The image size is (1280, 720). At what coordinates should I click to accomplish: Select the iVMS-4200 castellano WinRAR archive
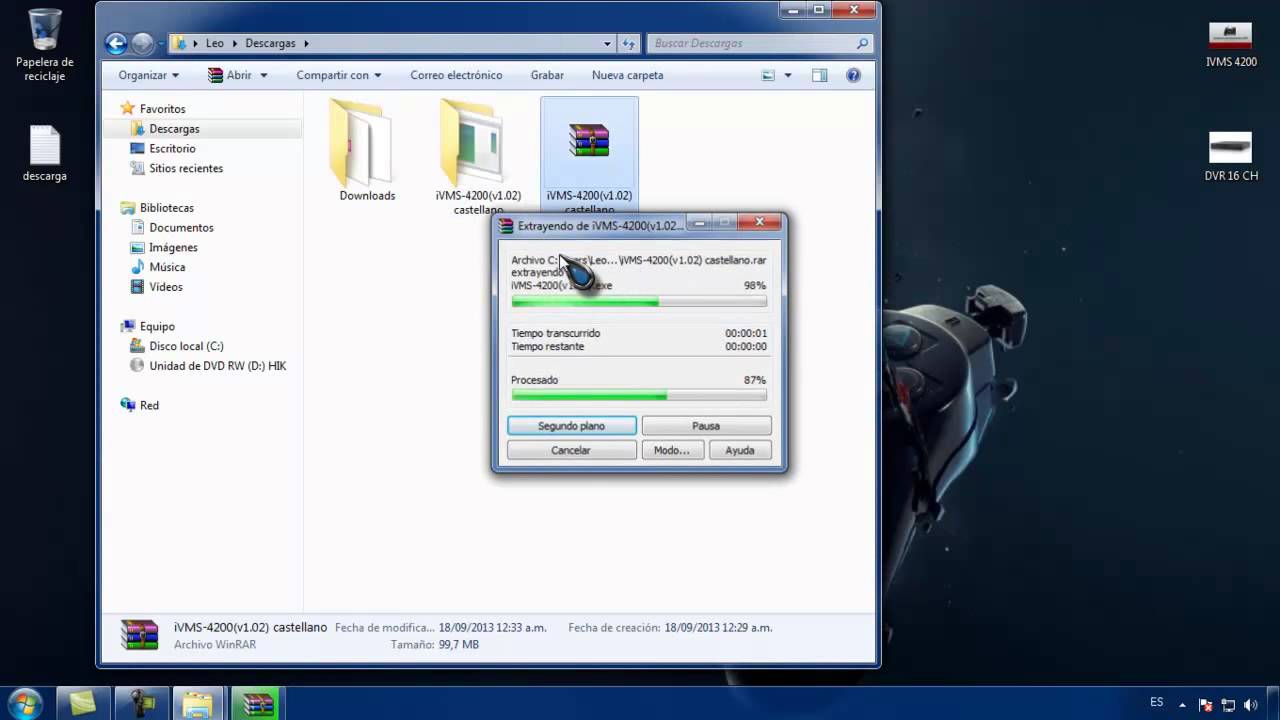pyautogui.click(x=589, y=157)
